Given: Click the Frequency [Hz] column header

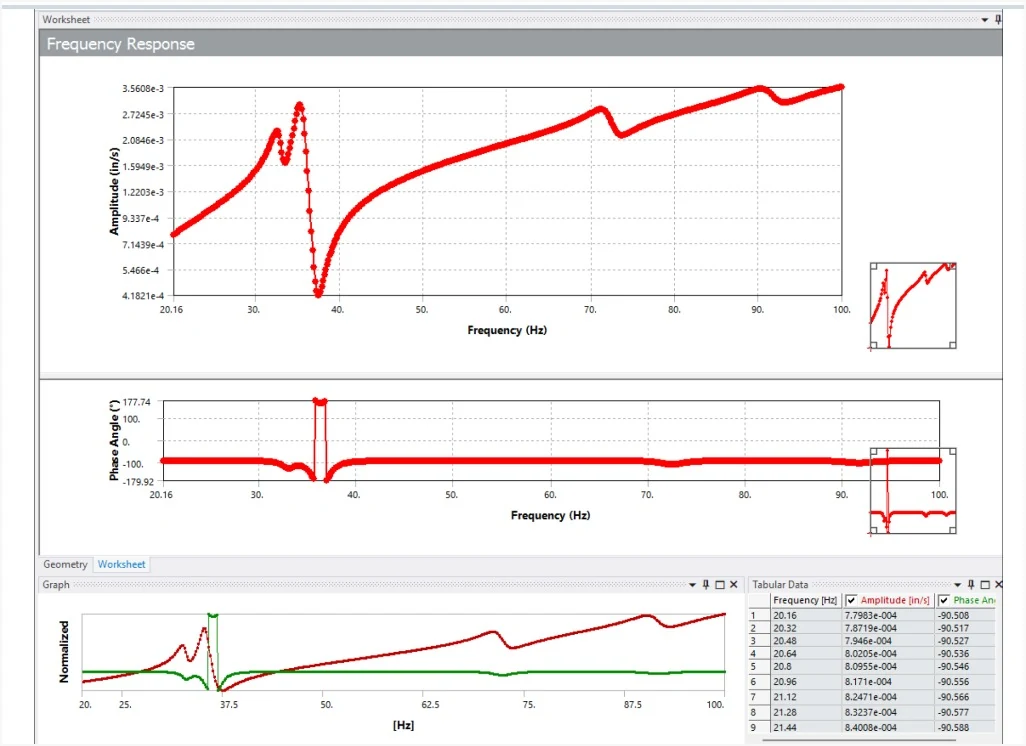Looking at the screenshot, I should [x=805, y=600].
